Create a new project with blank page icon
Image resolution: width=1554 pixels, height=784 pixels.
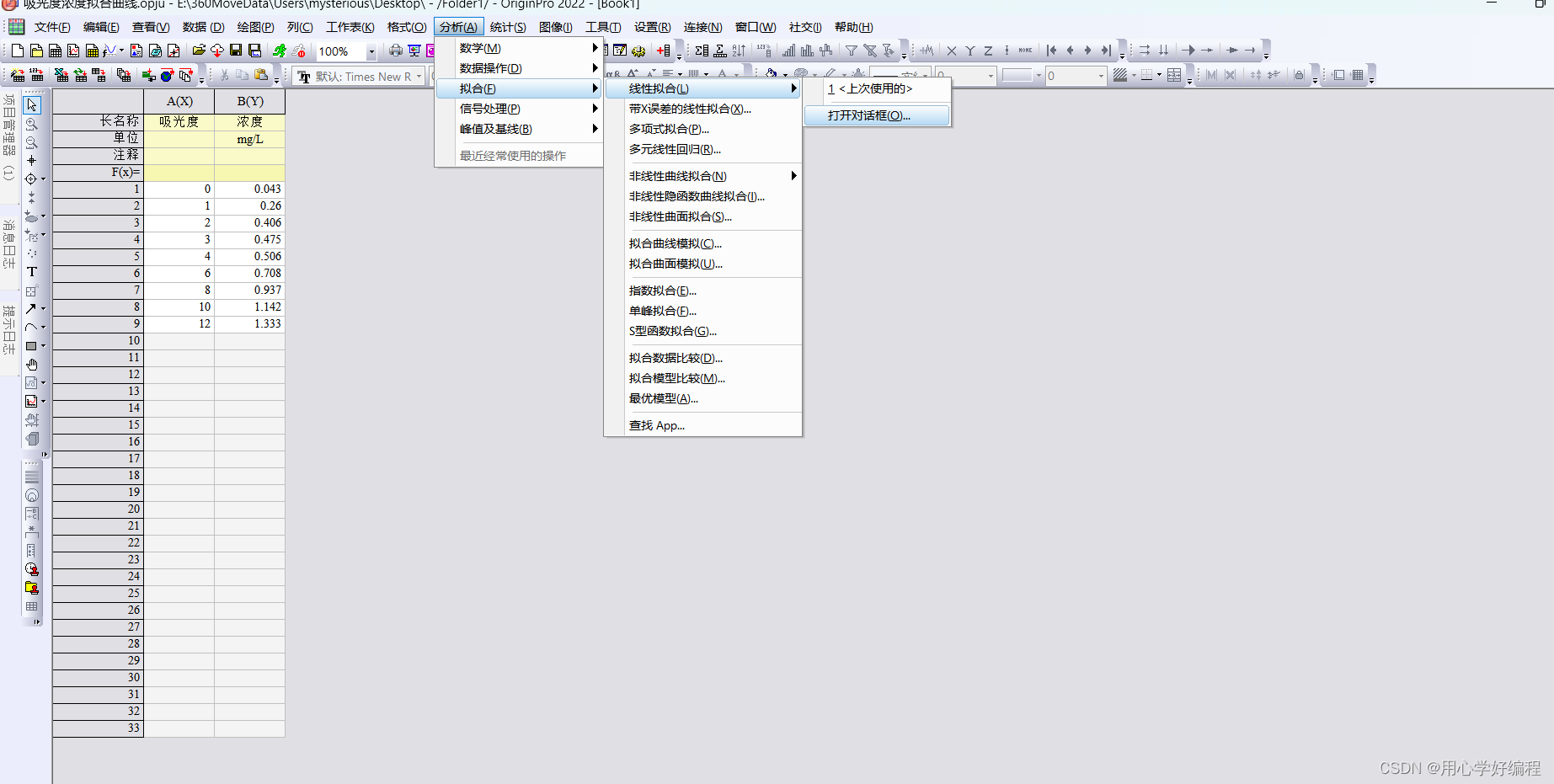(17, 51)
